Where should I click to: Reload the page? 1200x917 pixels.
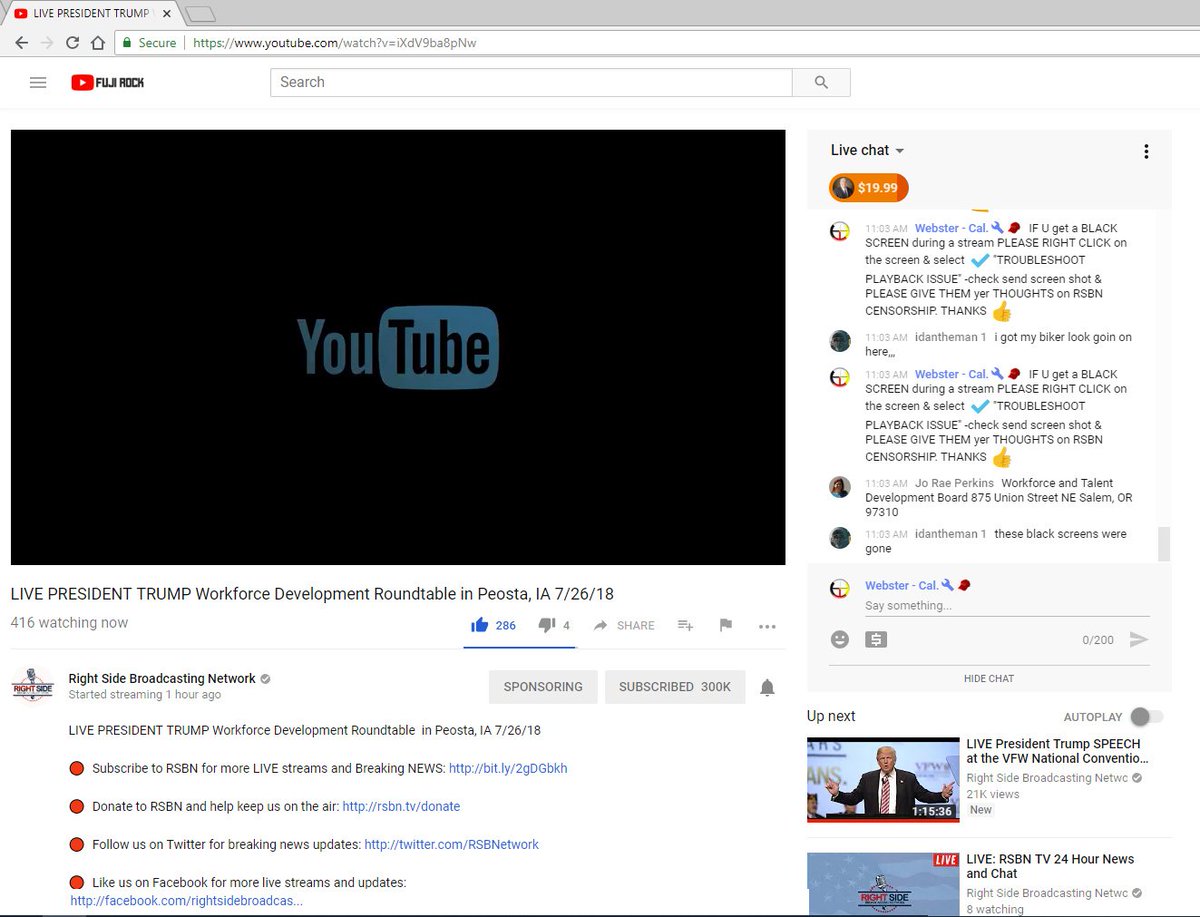72,43
